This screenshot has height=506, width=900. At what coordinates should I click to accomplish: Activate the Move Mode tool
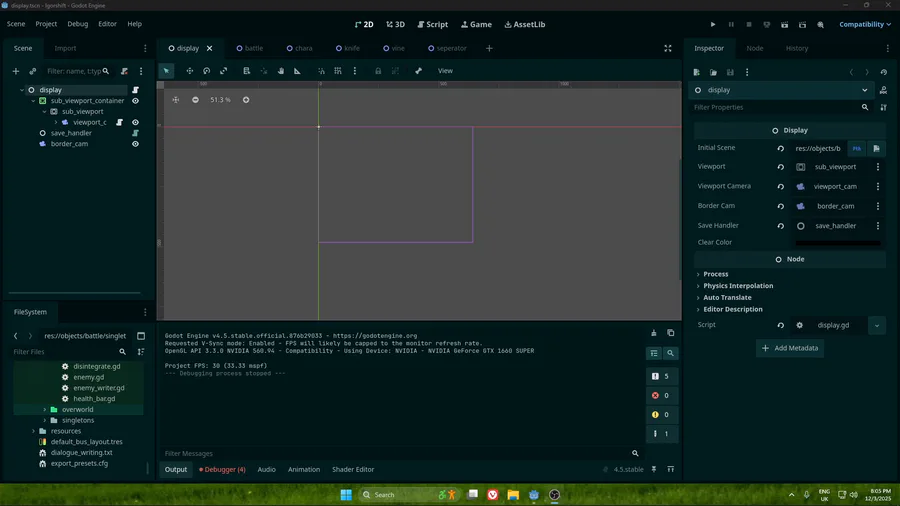coord(189,71)
